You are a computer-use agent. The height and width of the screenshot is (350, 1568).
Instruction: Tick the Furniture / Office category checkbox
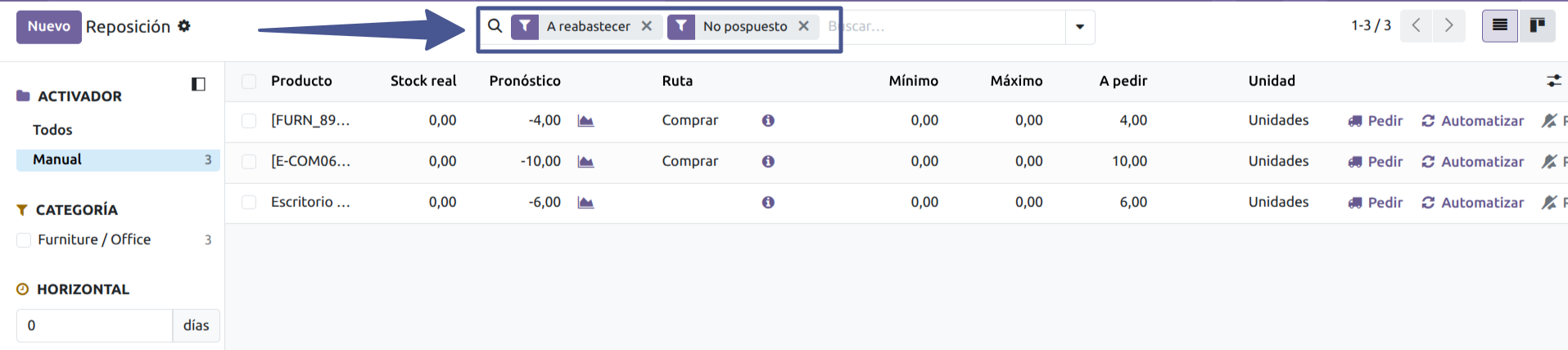coord(25,240)
